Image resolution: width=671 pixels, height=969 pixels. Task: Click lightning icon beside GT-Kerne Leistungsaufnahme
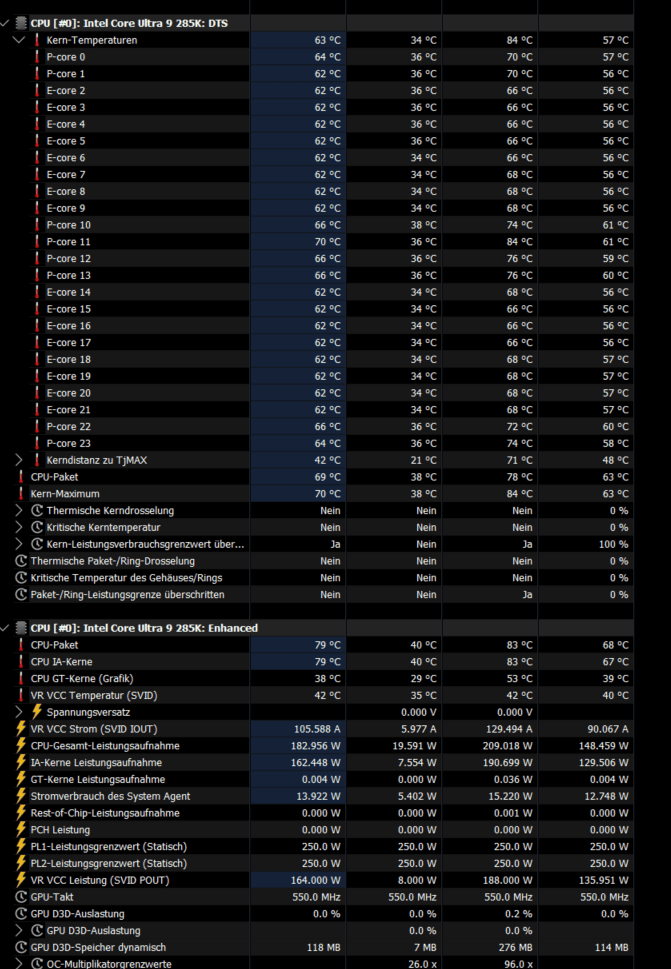(21, 779)
